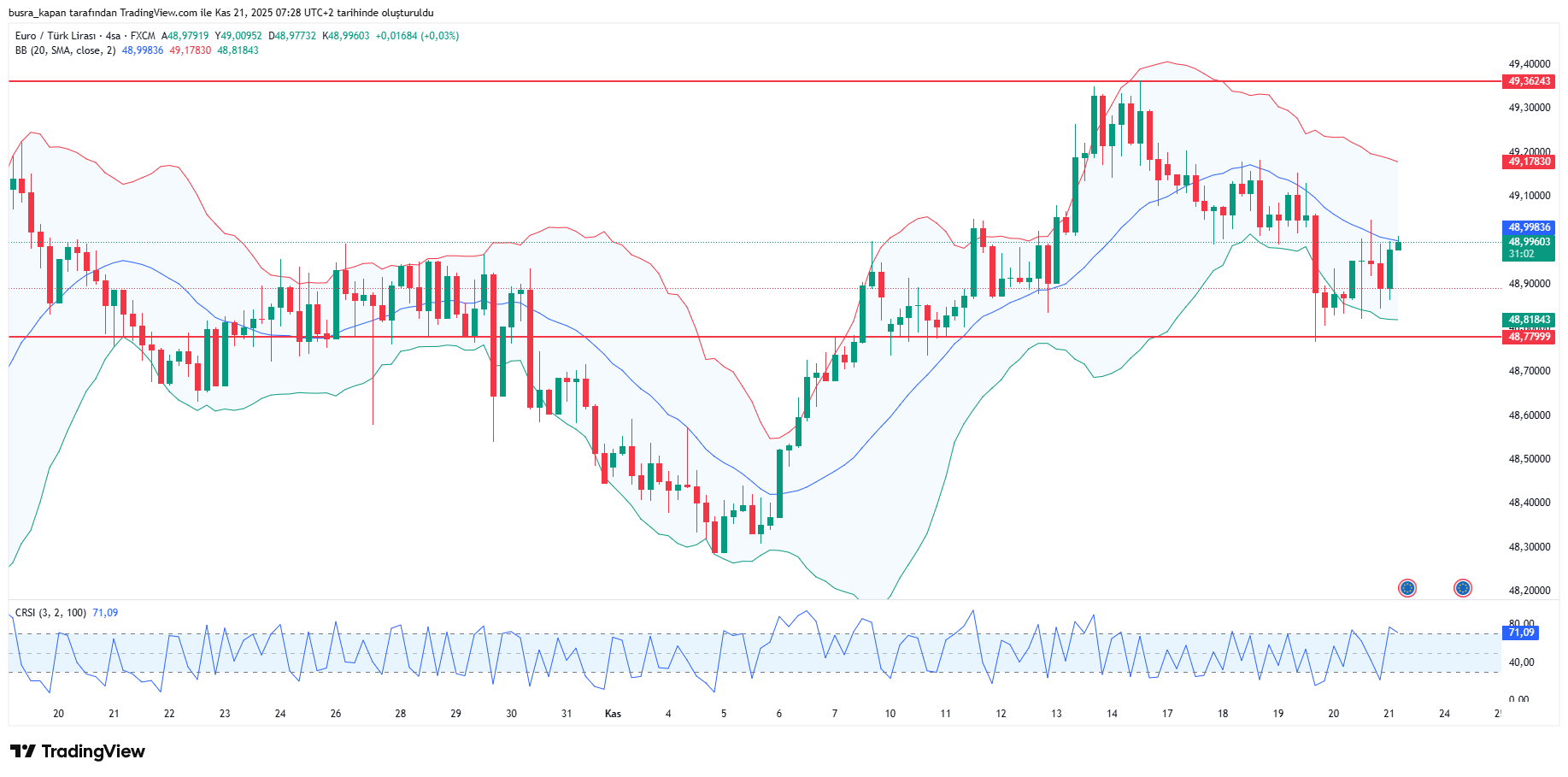Click the BB (20, SMA, close, 2) legend
Image resolution: width=1568 pixels, height=777 pixels.
pyautogui.click(x=65, y=50)
